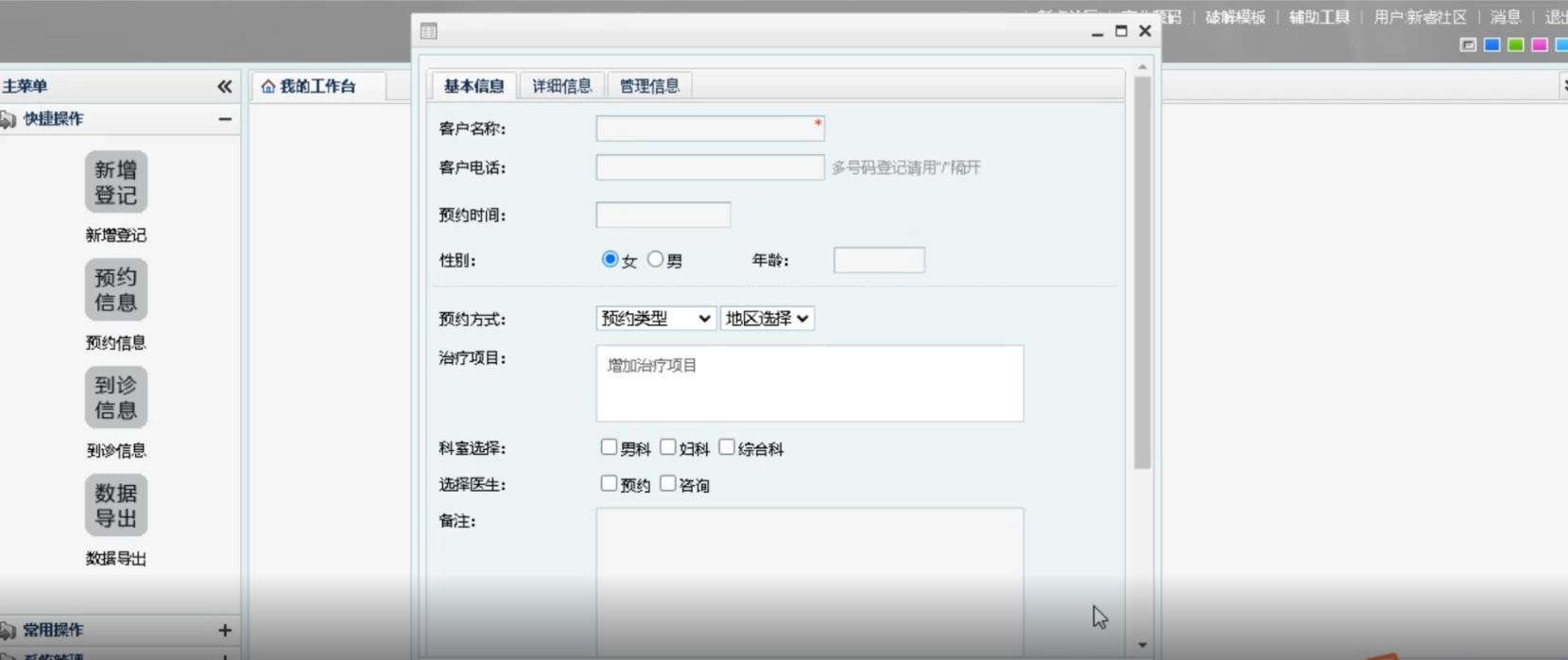
Task: Collapse the 快捷操作 section
Action: [x=225, y=119]
